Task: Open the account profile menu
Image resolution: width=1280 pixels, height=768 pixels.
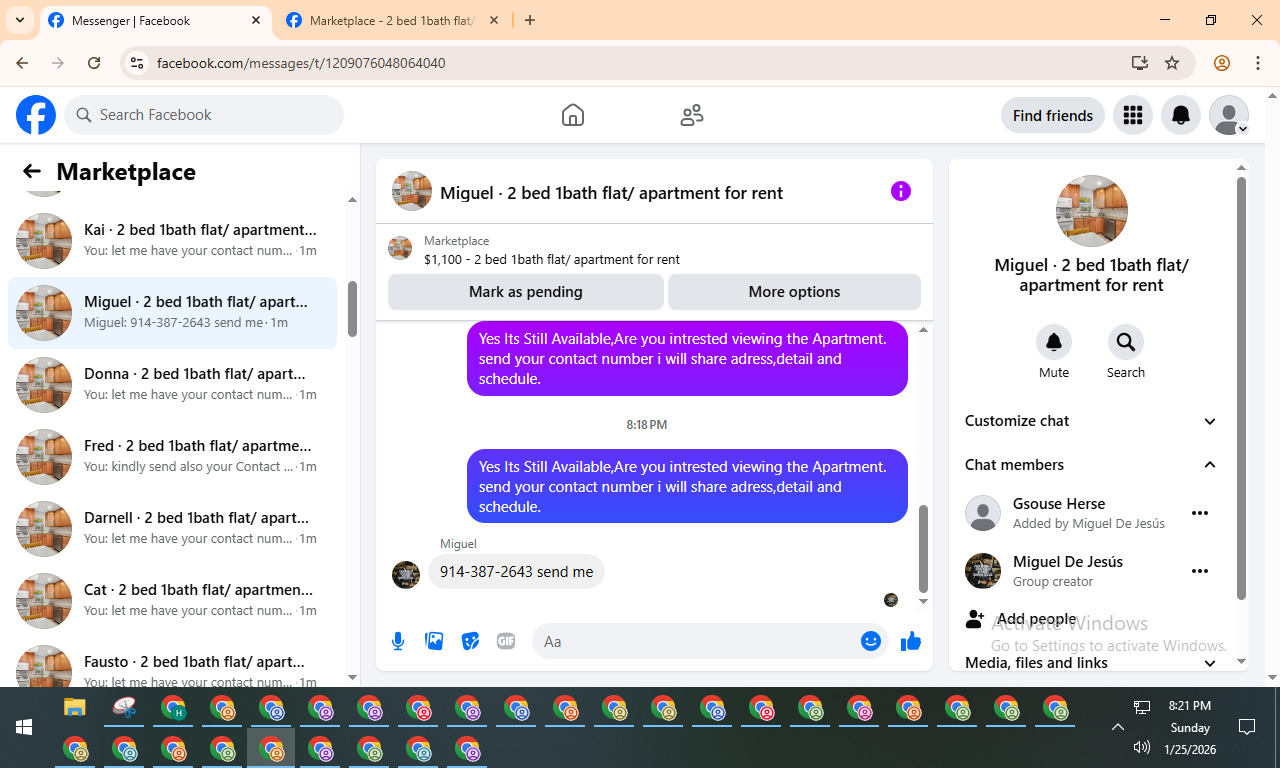Action: (1229, 115)
